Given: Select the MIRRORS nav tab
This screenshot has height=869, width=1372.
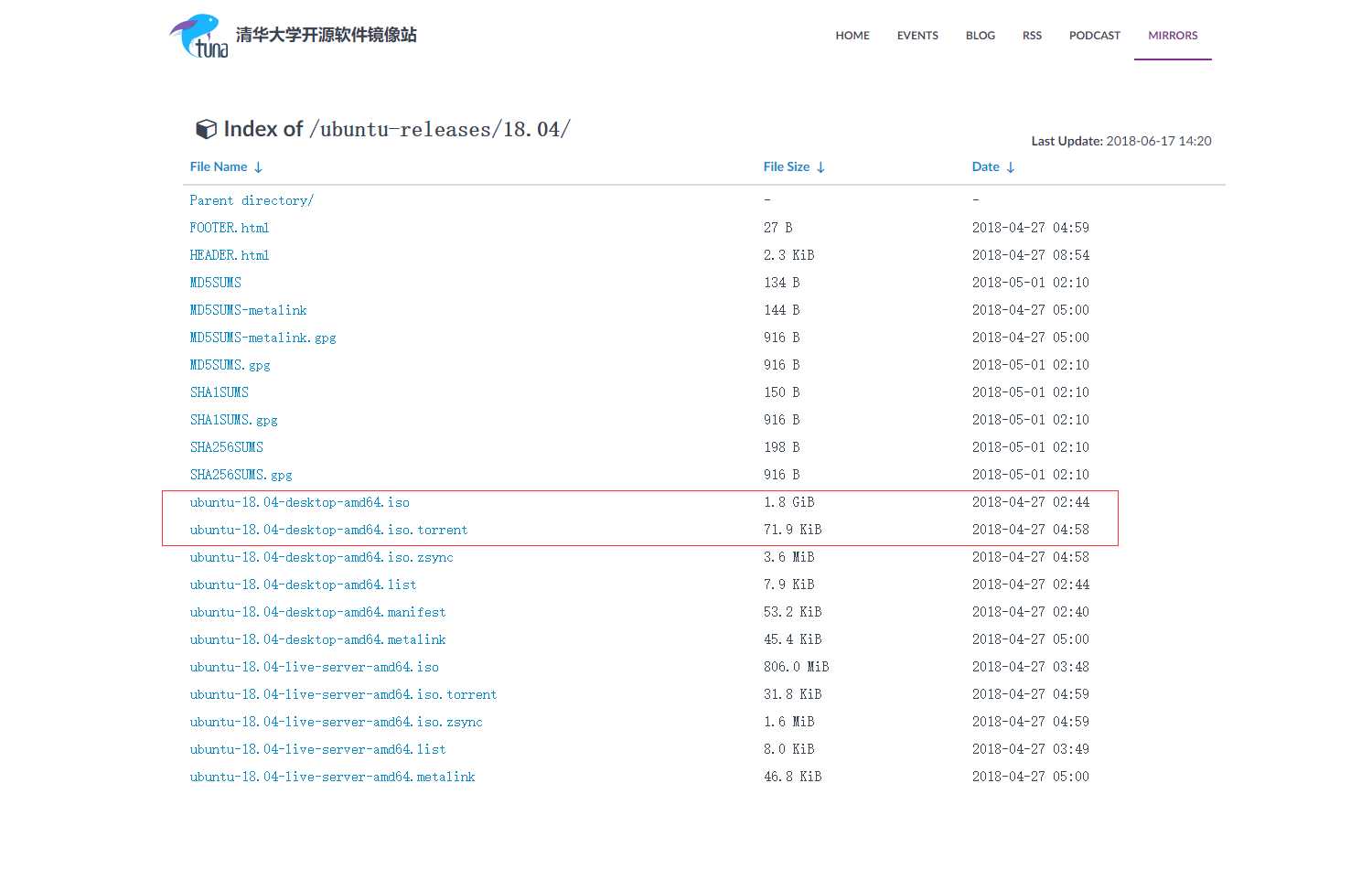Looking at the screenshot, I should point(1173,36).
